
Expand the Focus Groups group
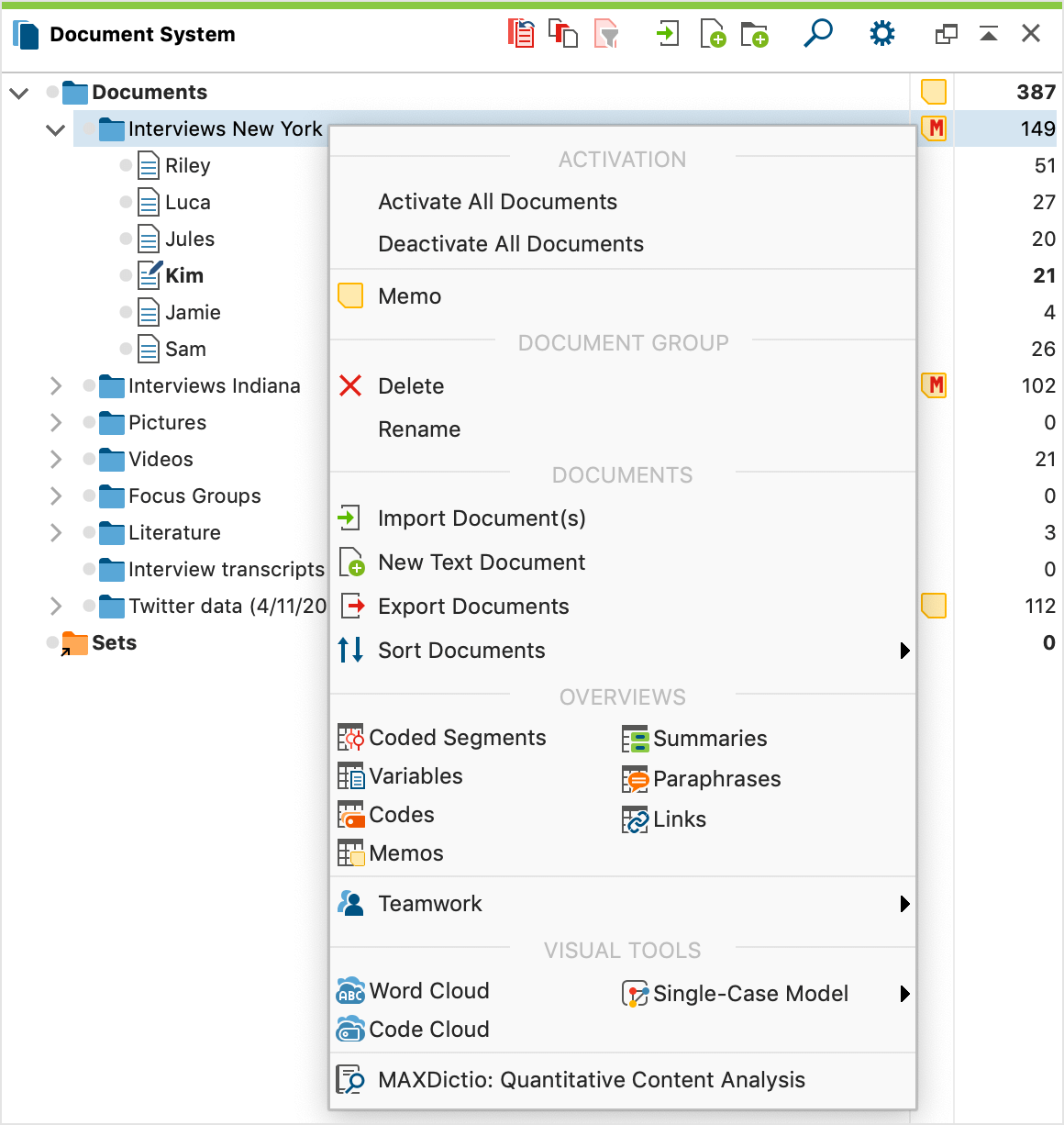point(56,496)
